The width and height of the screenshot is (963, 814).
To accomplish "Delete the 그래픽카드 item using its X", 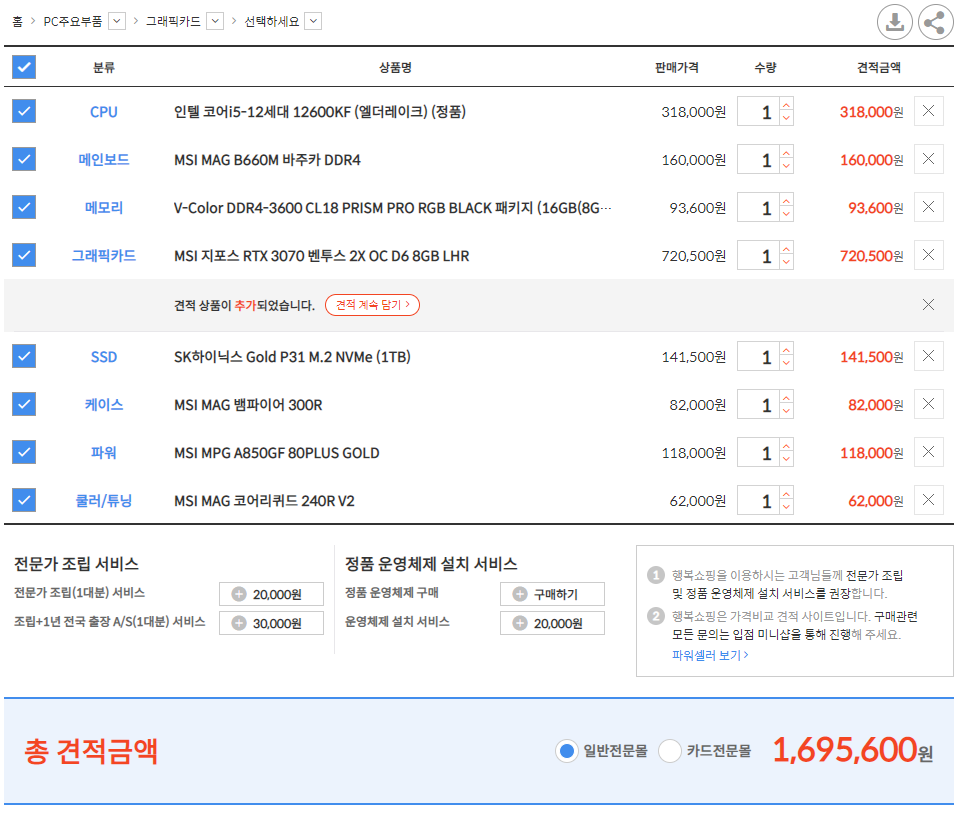I will click(928, 255).
